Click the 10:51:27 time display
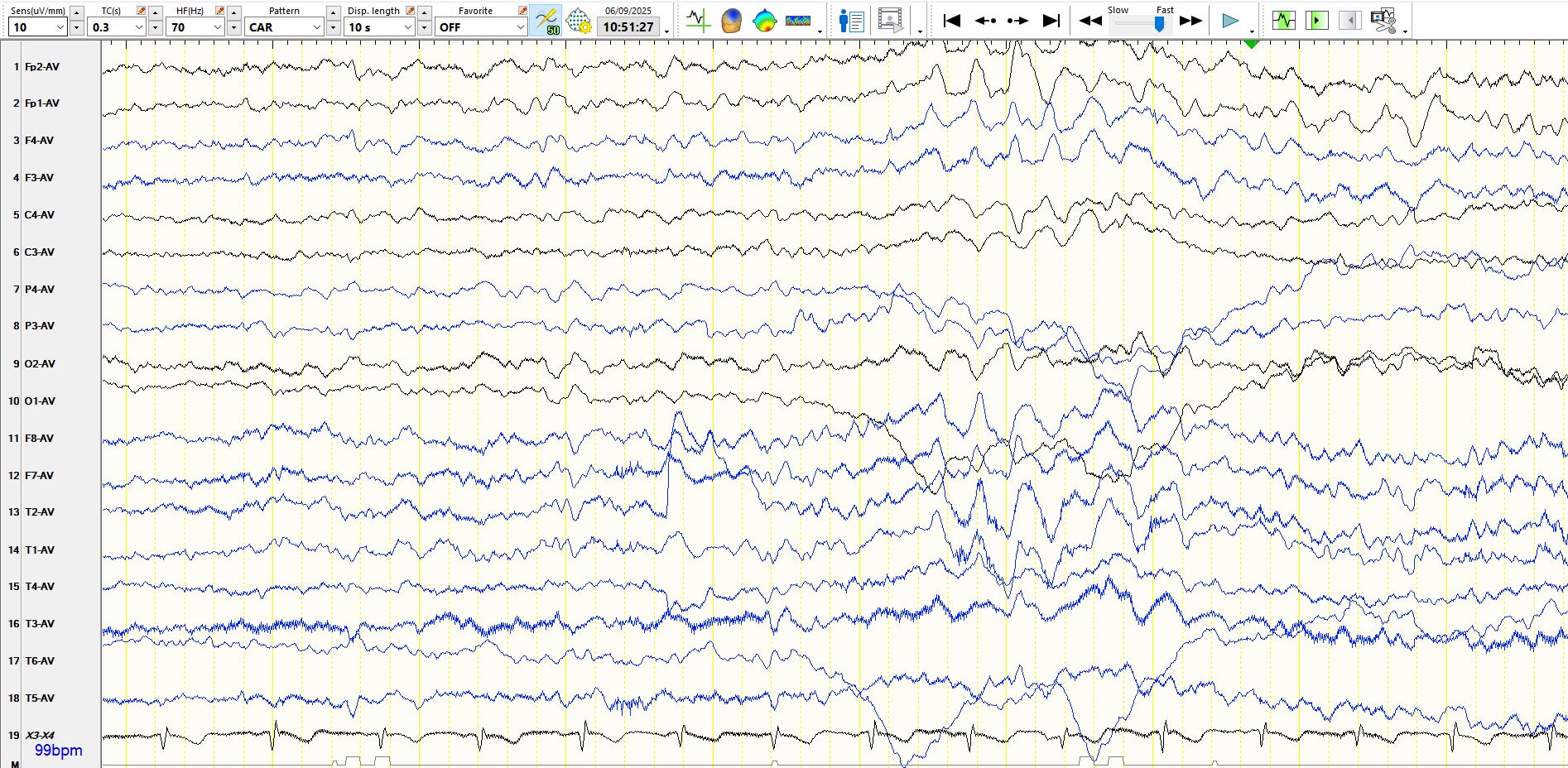The height and width of the screenshot is (768, 1568). pos(628,27)
